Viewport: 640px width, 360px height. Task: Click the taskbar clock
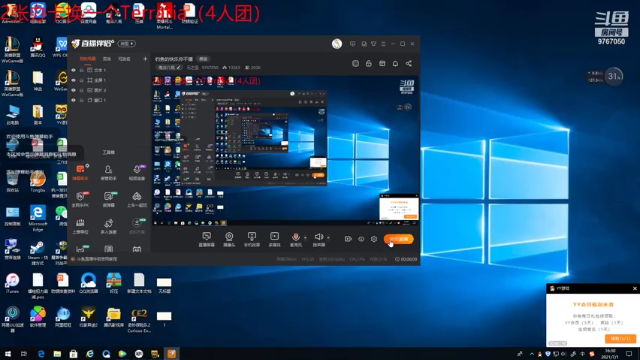pos(610,354)
